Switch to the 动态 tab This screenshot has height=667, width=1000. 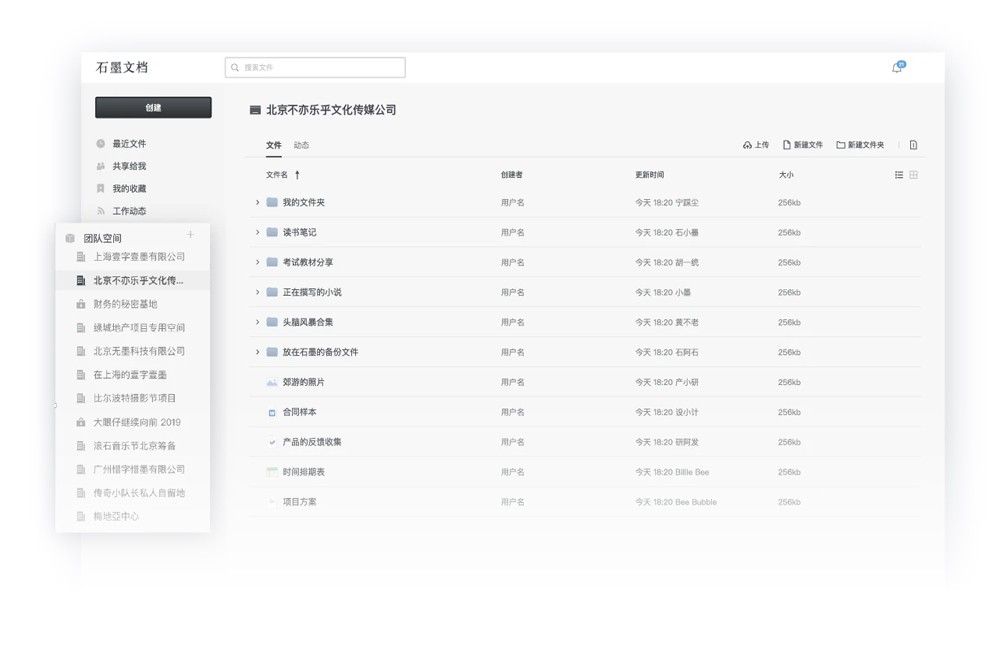(301, 146)
